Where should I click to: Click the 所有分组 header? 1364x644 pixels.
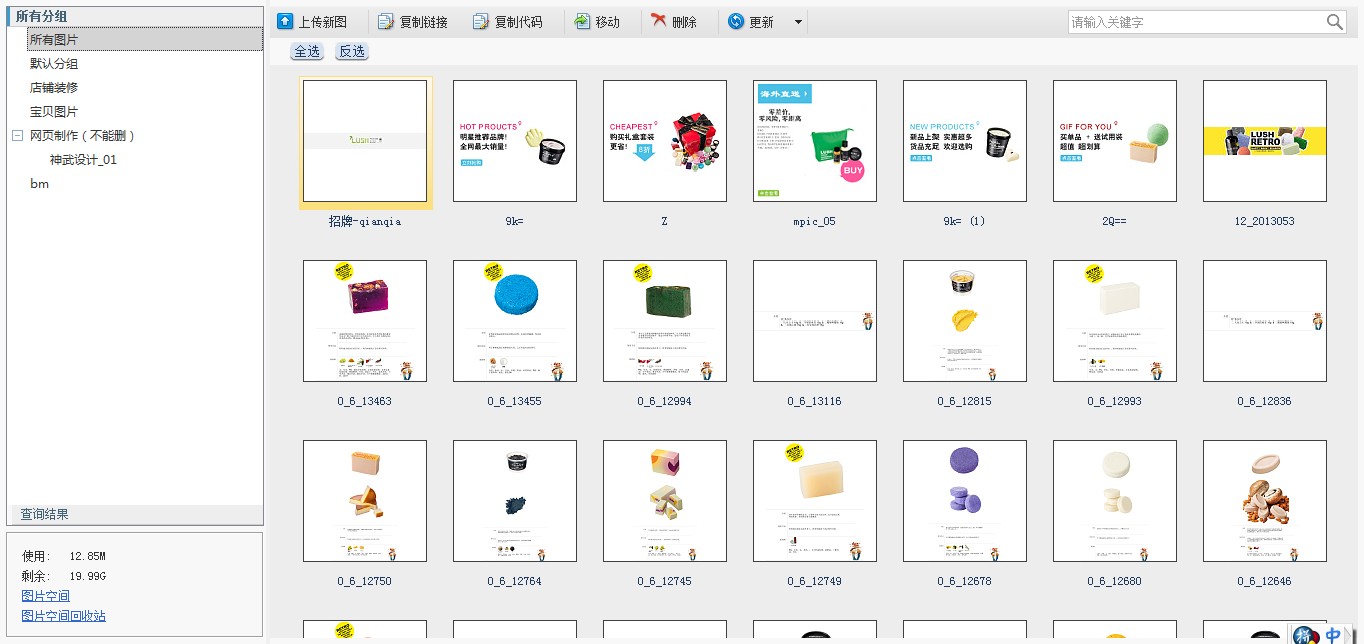coord(135,17)
